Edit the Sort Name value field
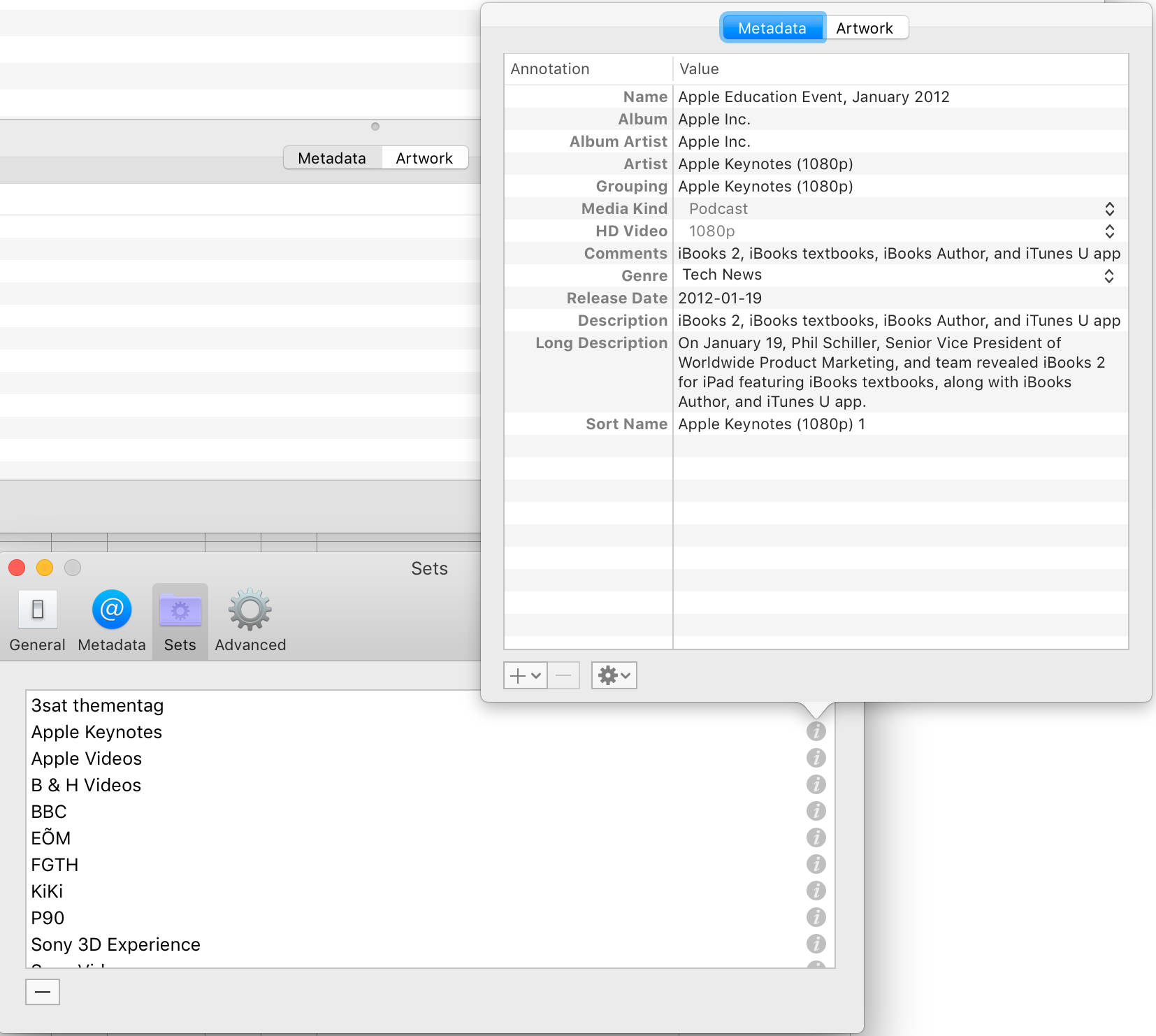Viewport: 1156px width, 1036px height. (x=900, y=424)
